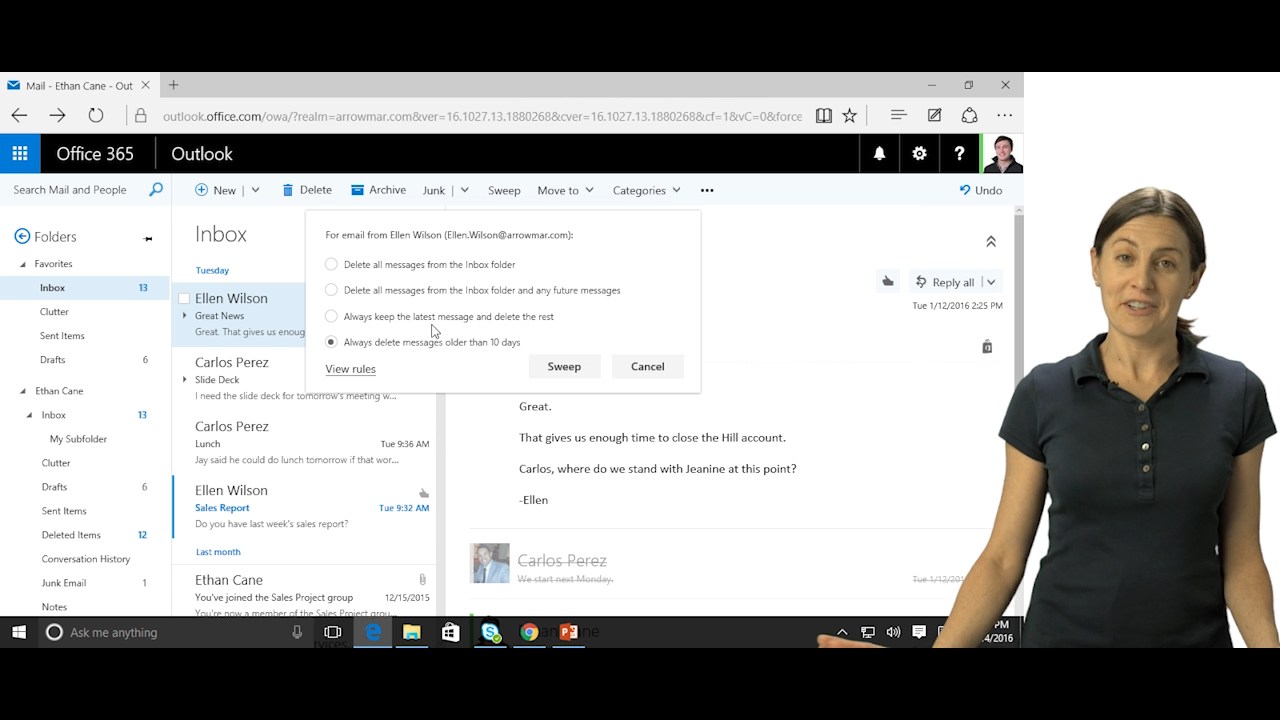Open Task View on the taskbar
This screenshot has width=1280, height=720.
(x=333, y=632)
